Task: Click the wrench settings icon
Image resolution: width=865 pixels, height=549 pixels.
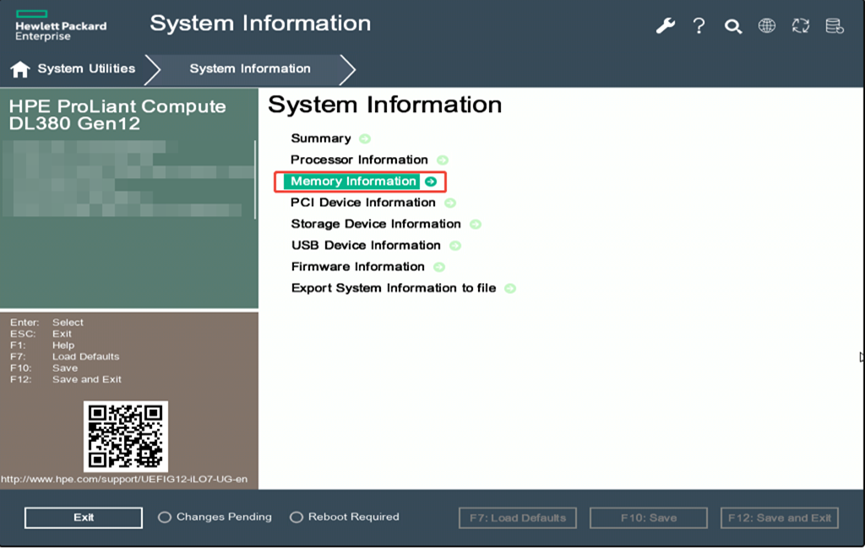Action: pyautogui.click(x=665, y=26)
